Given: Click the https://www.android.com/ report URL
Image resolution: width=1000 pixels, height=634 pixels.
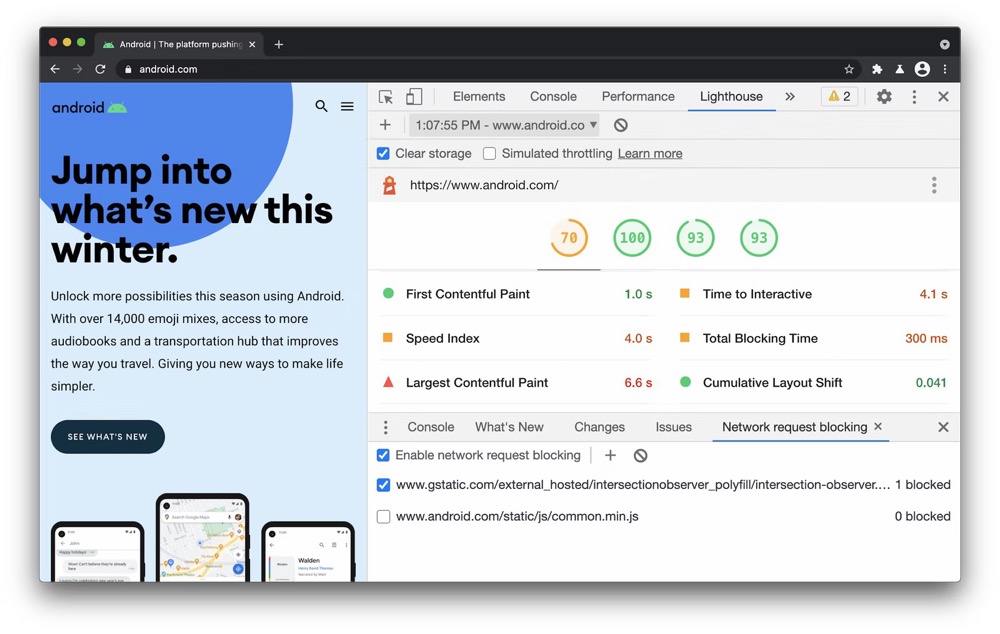Looking at the screenshot, I should (484, 185).
